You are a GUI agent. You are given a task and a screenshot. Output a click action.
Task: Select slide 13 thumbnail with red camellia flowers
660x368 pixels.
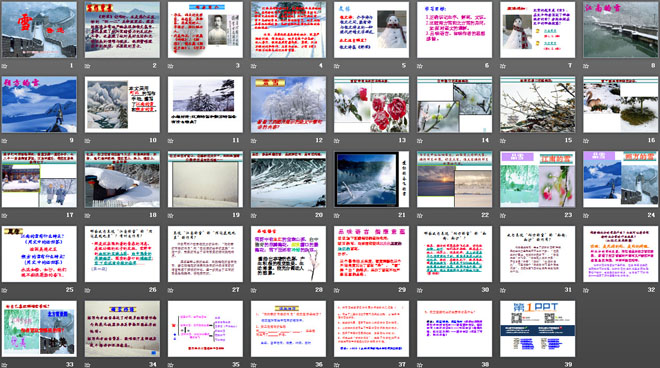coord(371,104)
